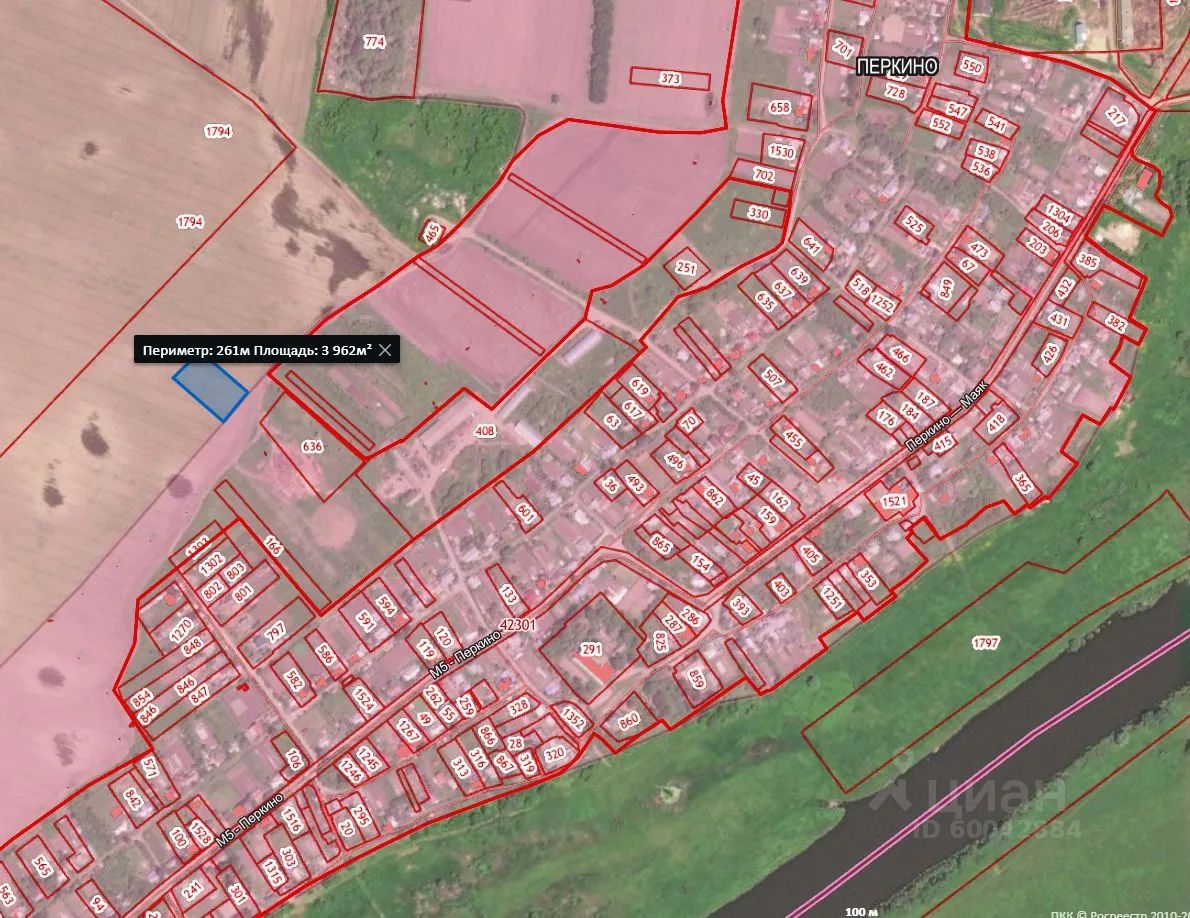
Task: Click the measurement label 'Периметр: 261м Площадь: 3 962м²'
Action: coord(257,350)
